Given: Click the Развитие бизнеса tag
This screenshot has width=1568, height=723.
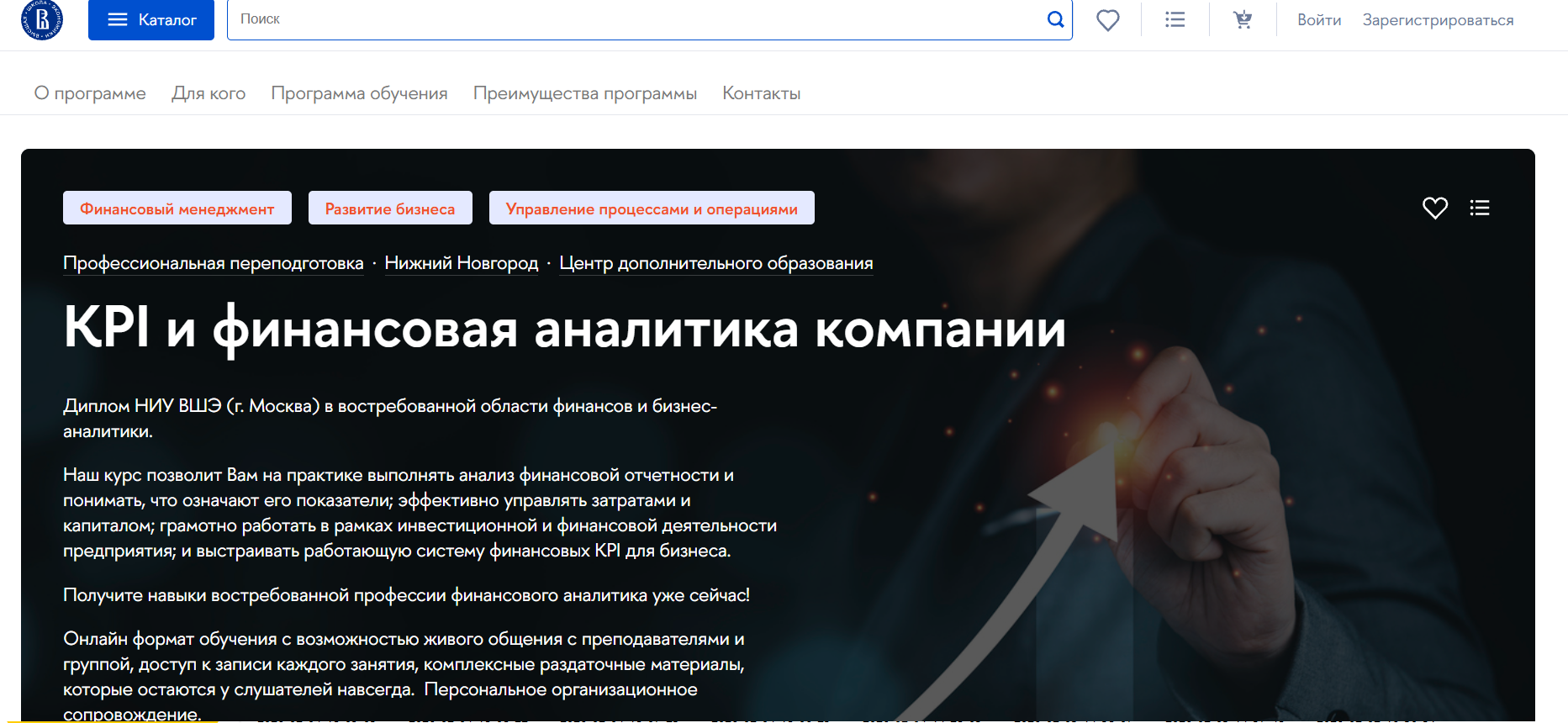Looking at the screenshot, I should point(390,208).
